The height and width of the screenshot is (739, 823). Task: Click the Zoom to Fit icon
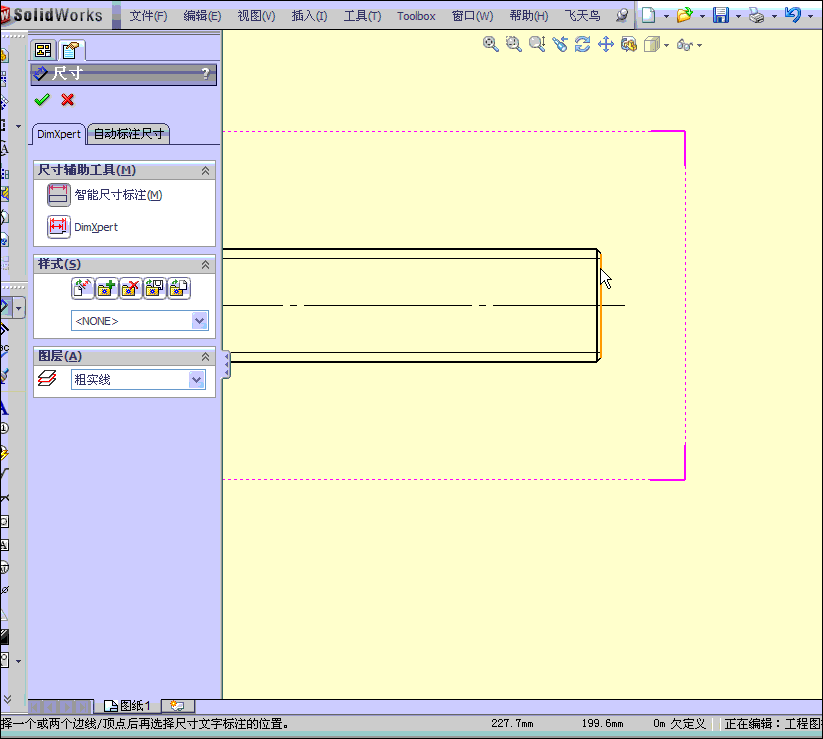[x=491, y=44]
